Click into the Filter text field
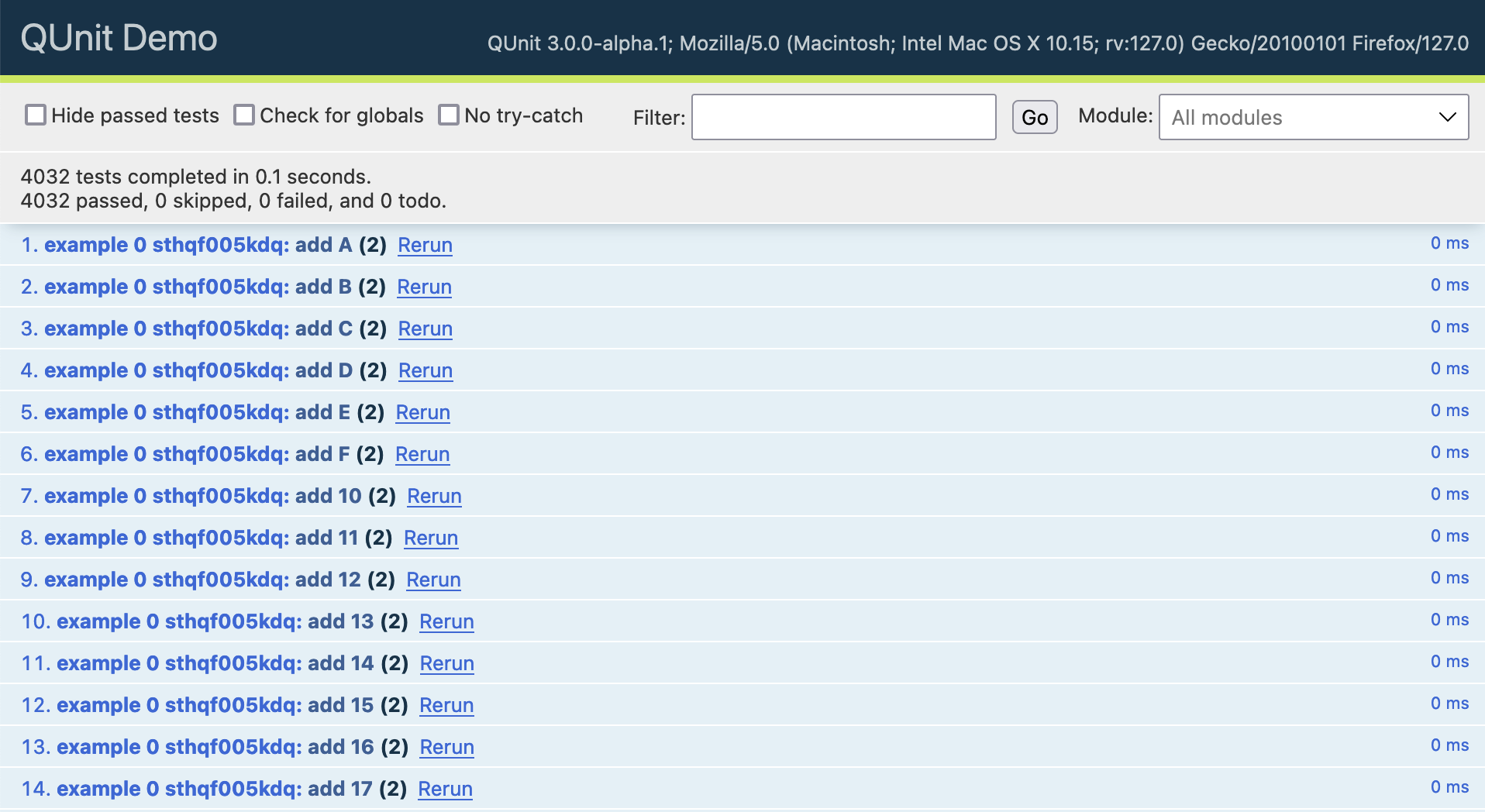The width and height of the screenshot is (1485, 812). coord(843,117)
